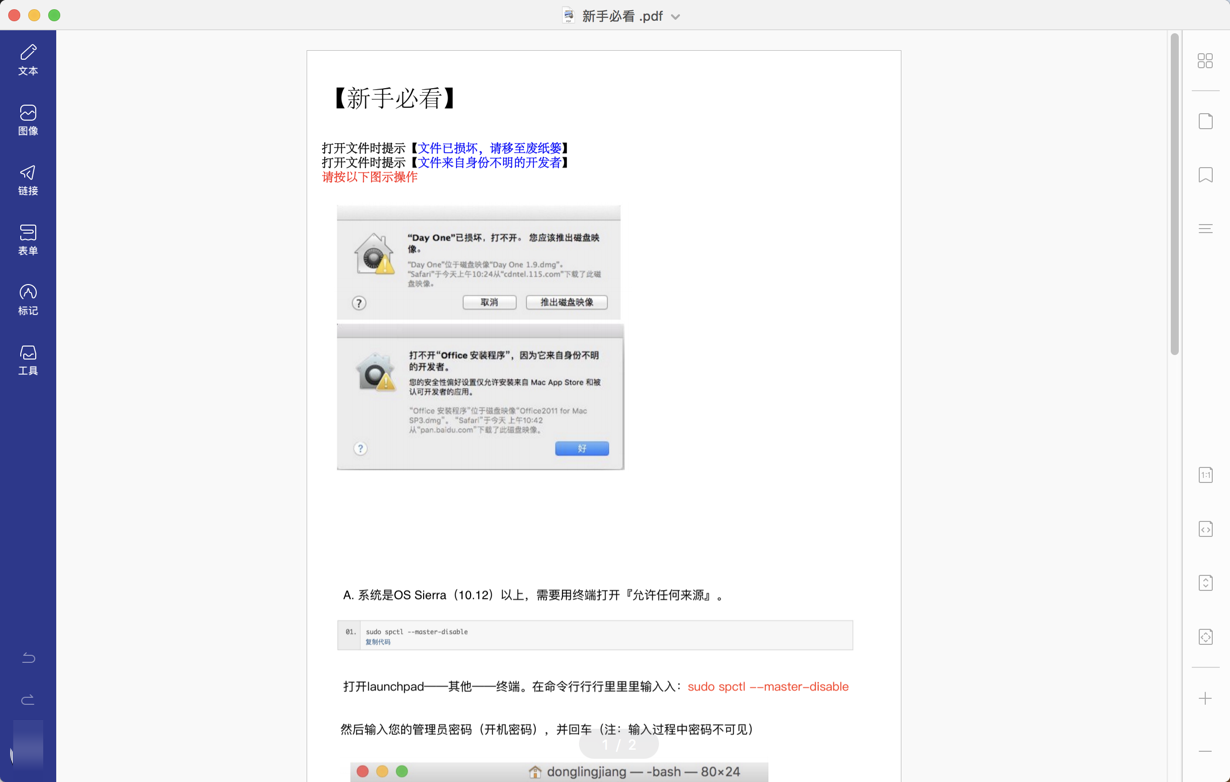Fit page to height
The width and height of the screenshot is (1230, 782).
click(x=1205, y=583)
